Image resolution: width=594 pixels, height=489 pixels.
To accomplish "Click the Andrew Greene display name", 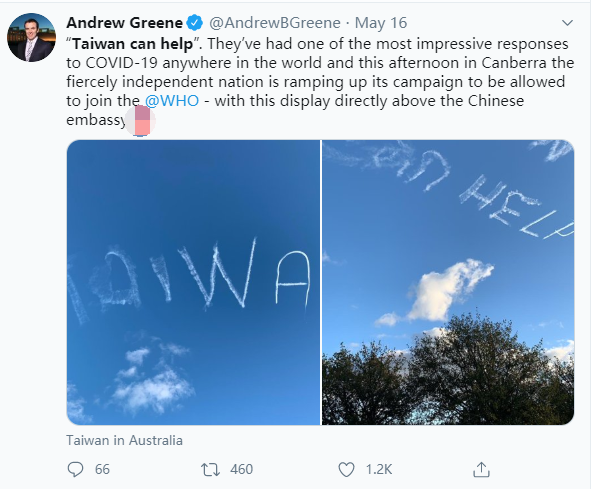I will (125, 23).
